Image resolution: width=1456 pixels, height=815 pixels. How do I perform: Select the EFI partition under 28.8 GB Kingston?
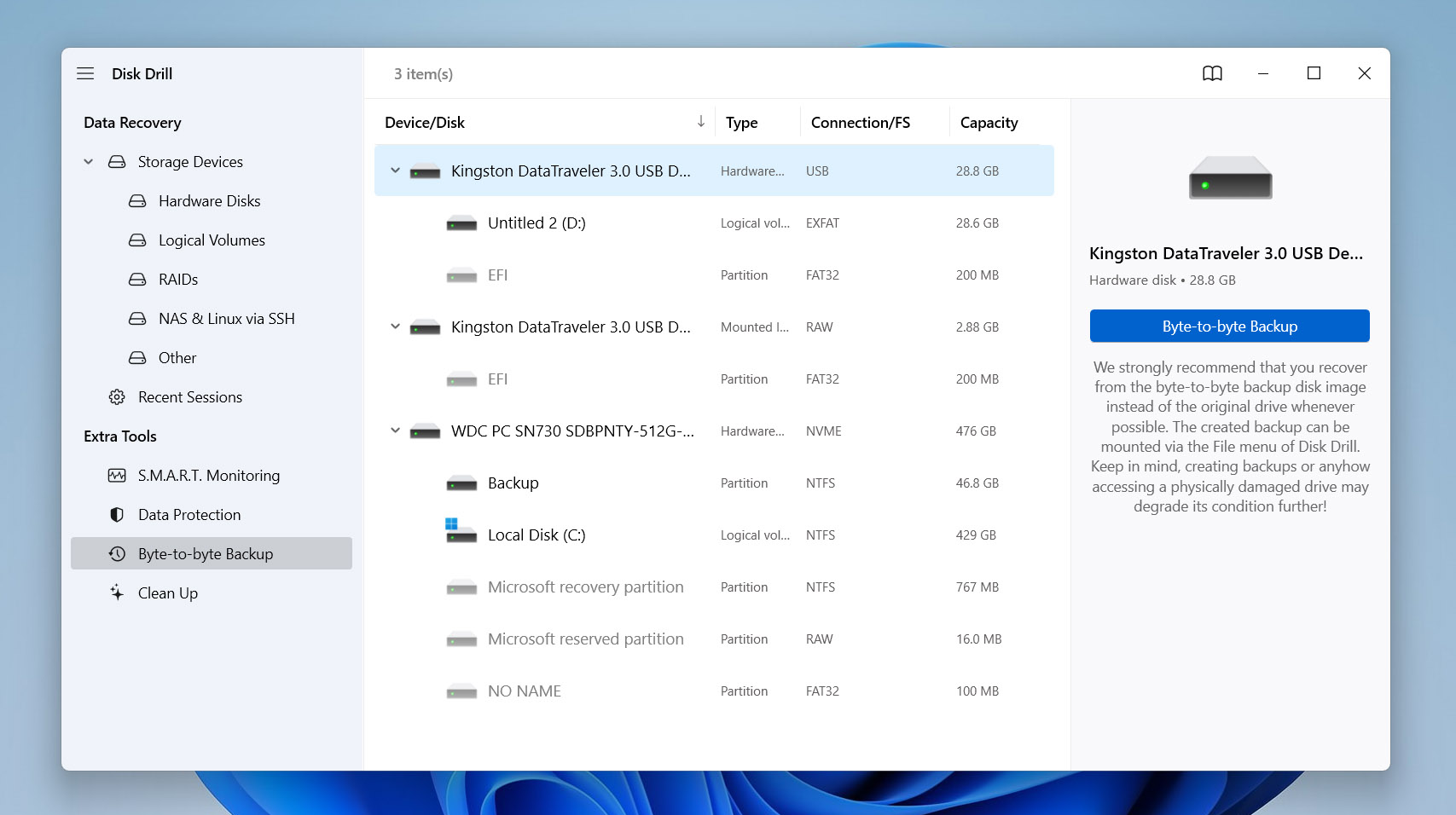pos(714,275)
